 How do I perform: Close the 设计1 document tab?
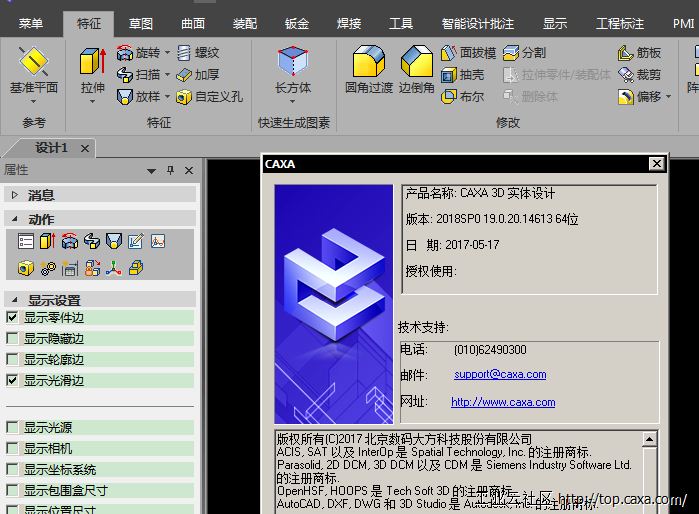[x=85, y=148]
